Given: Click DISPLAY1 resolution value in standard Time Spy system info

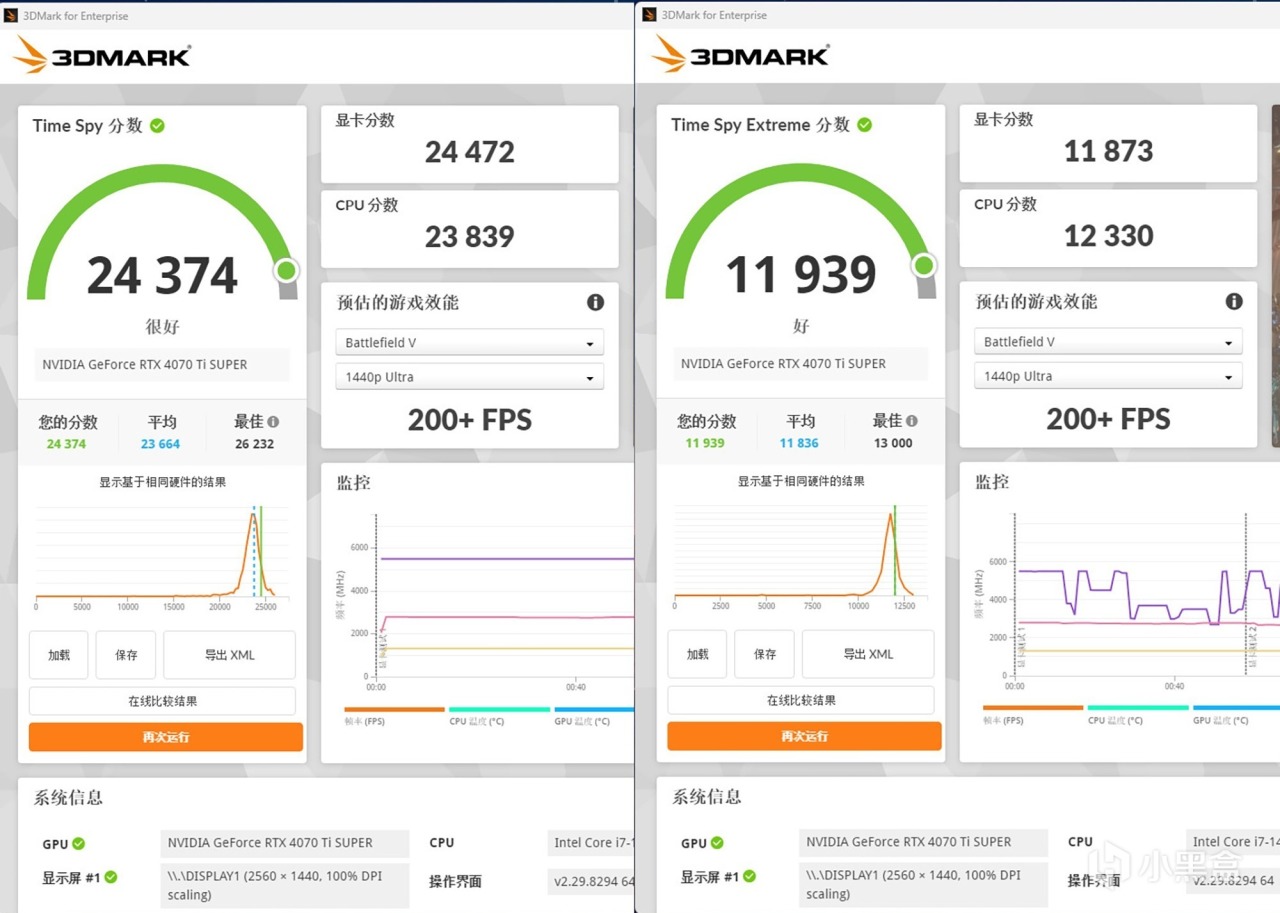Looking at the screenshot, I should [x=285, y=885].
